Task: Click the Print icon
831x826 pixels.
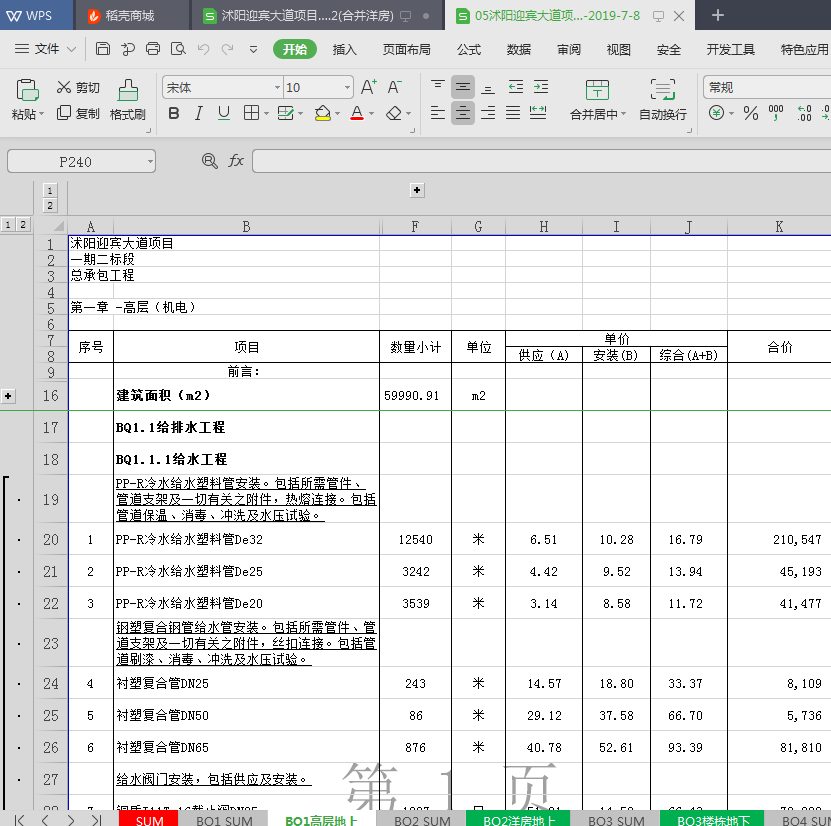Action: (153, 49)
